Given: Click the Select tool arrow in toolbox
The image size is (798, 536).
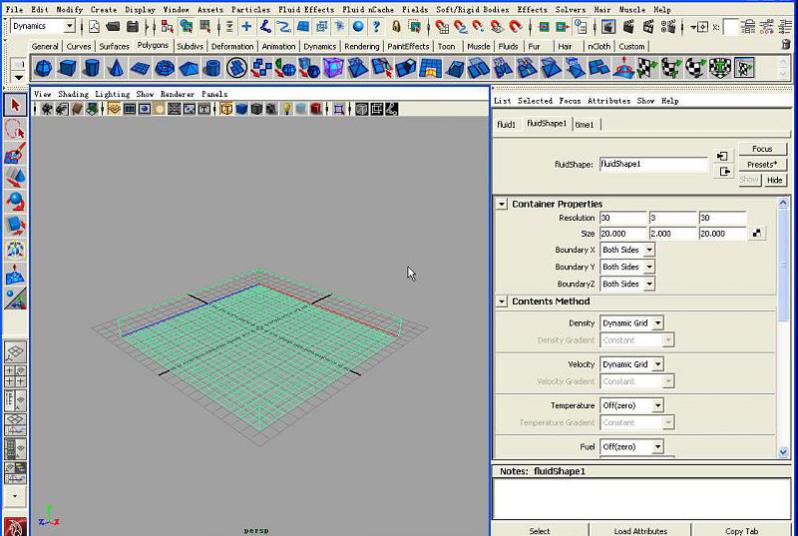Looking at the screenshot, I should click(x=15, y=105).
